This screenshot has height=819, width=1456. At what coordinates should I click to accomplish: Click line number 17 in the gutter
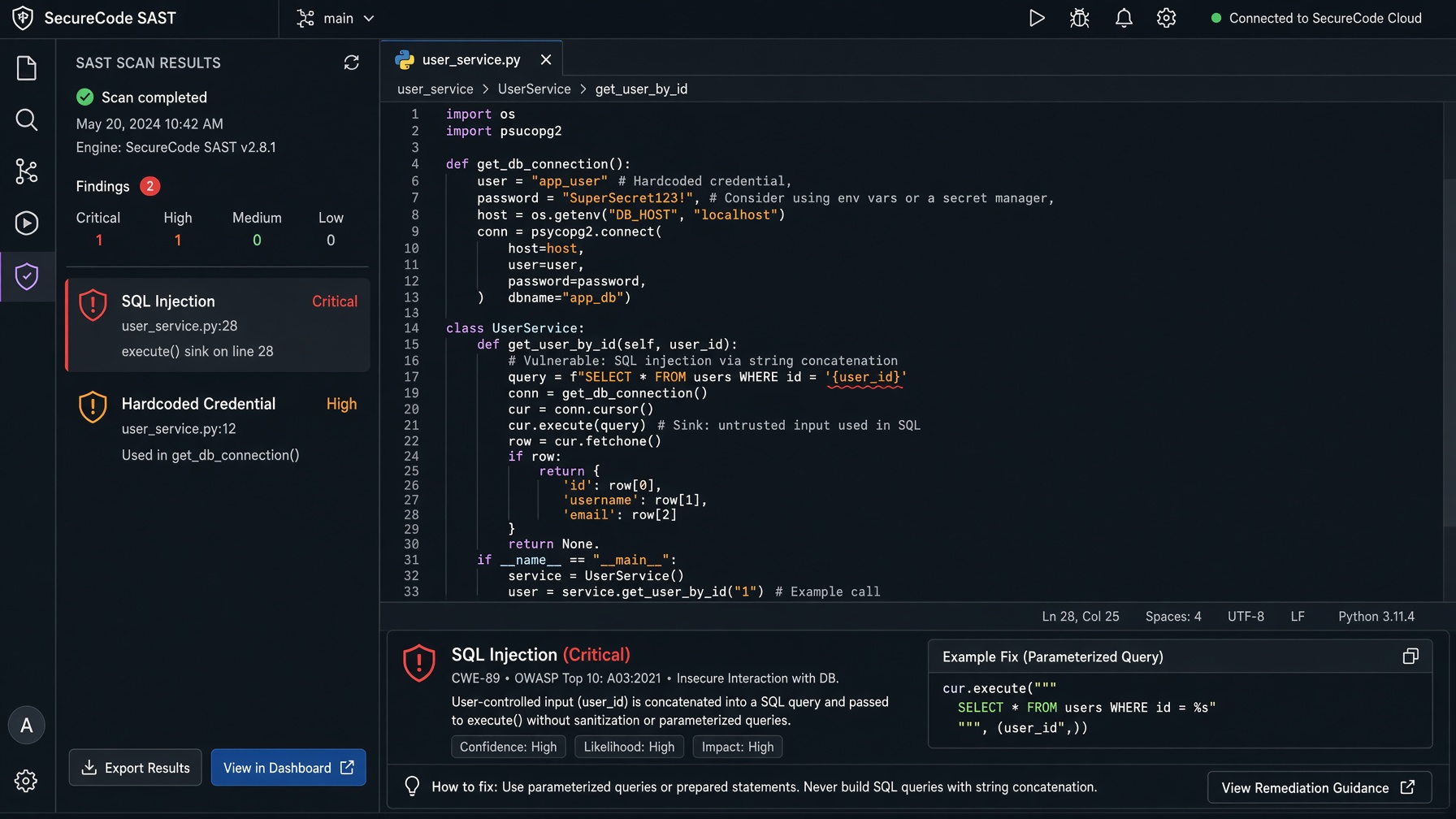(x=411, y=377)
